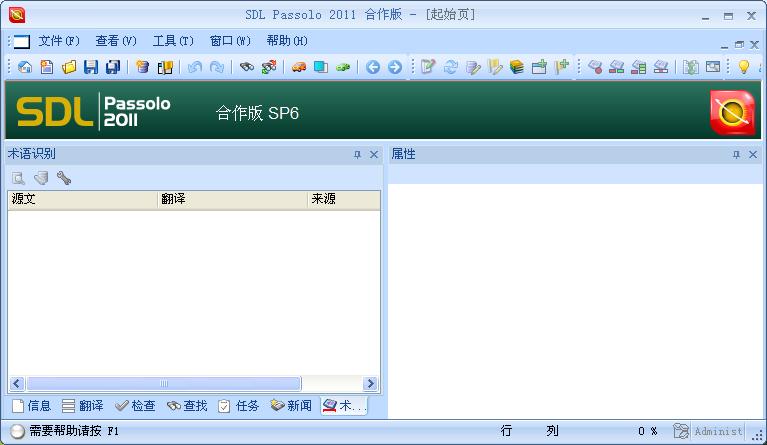Click the left arrow of horizontal scrollbar
The width and height of the screenshot is (767, 445).
[17, 383]
